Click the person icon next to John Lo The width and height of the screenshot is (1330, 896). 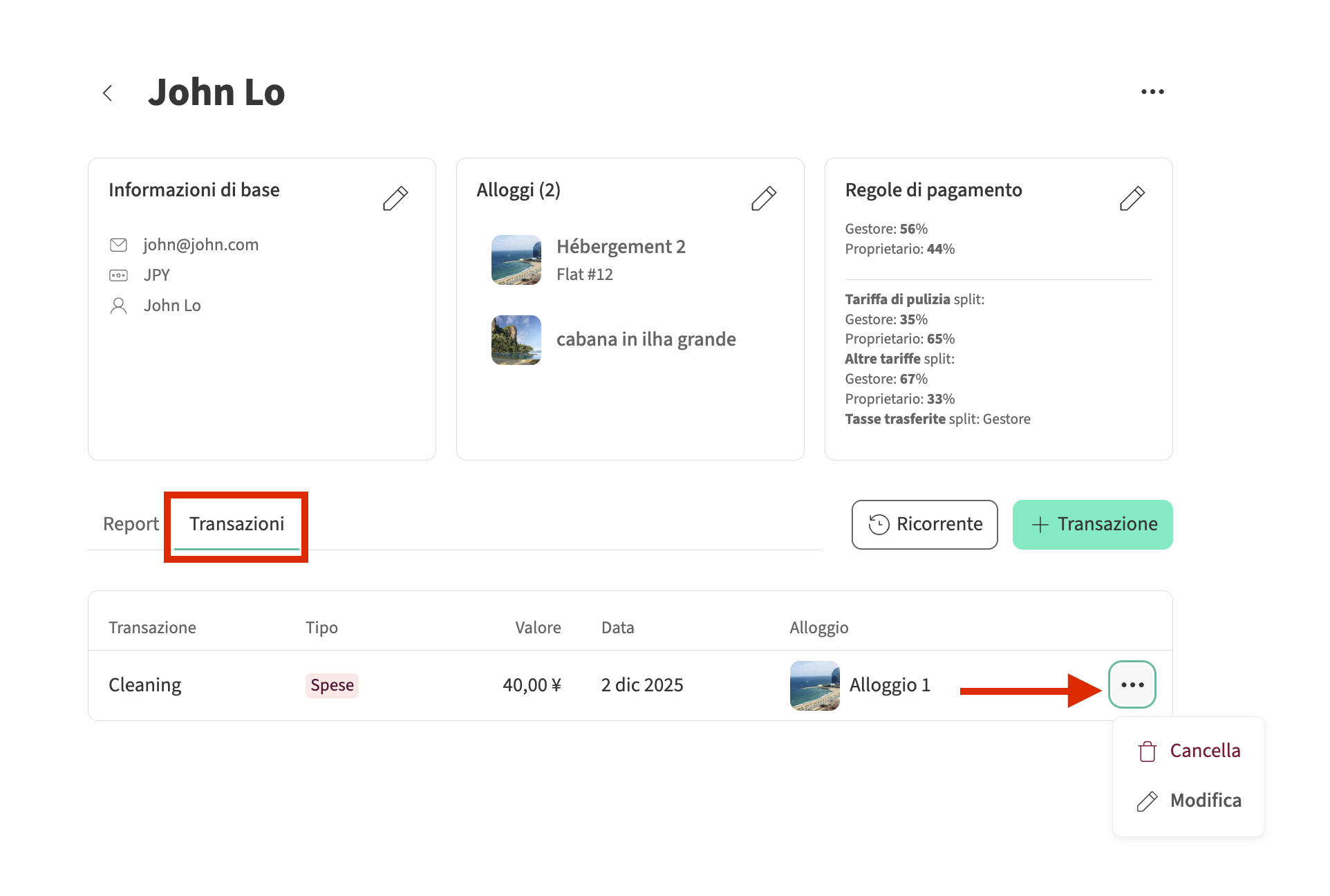[118, 306]
